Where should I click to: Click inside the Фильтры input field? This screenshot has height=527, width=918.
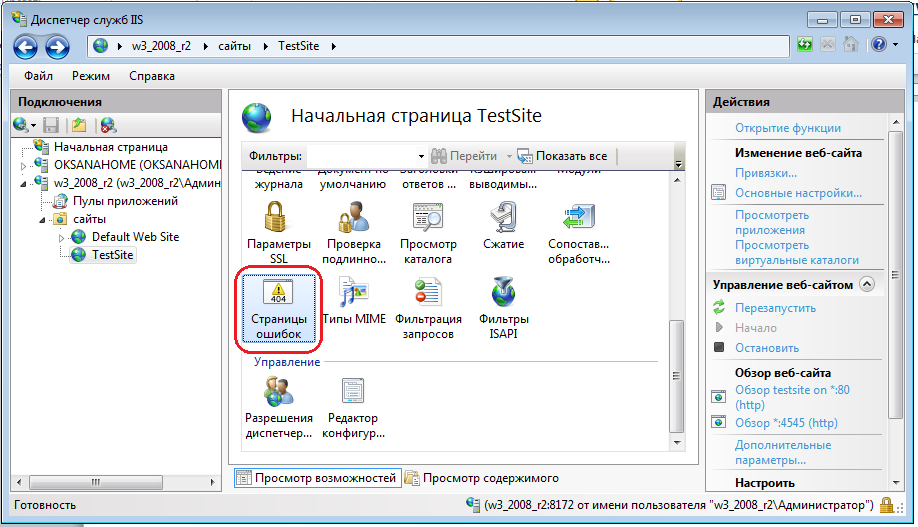(361, 156)
